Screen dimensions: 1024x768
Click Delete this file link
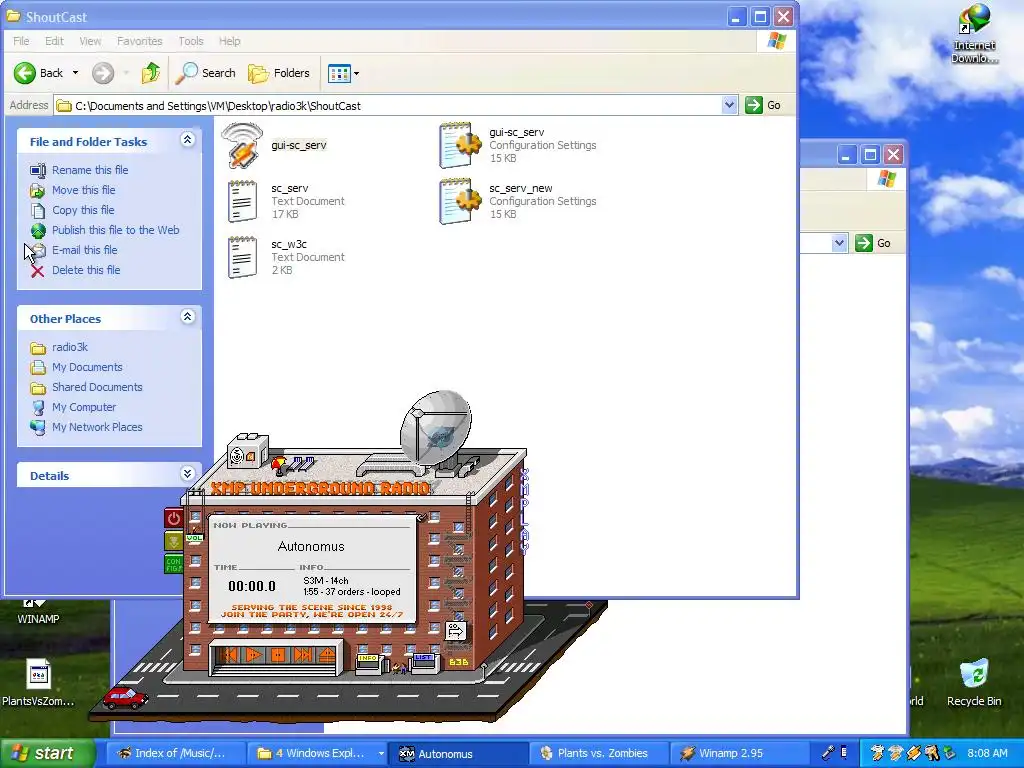point(86,270)
